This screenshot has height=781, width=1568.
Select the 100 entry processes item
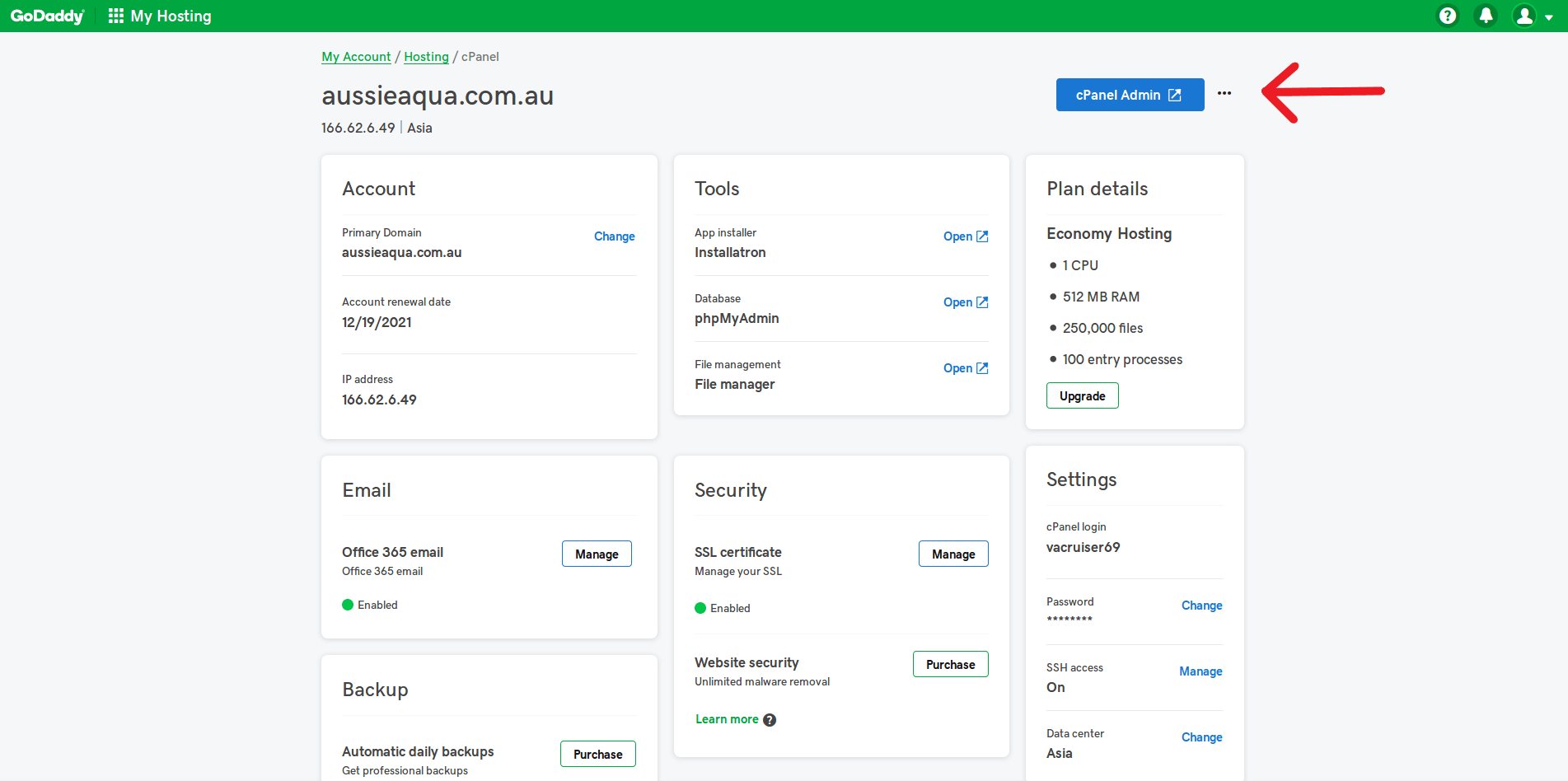[x=1122, y=359]
